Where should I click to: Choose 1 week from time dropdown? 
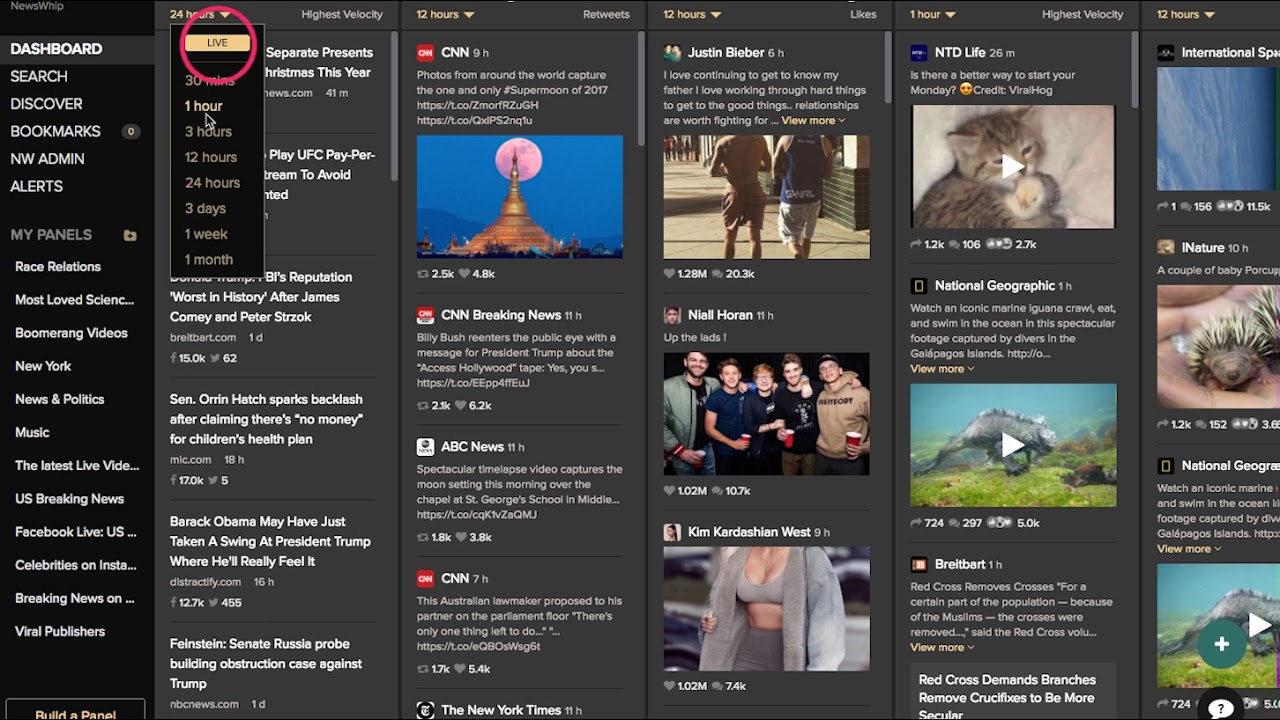[x=206, y=234]
